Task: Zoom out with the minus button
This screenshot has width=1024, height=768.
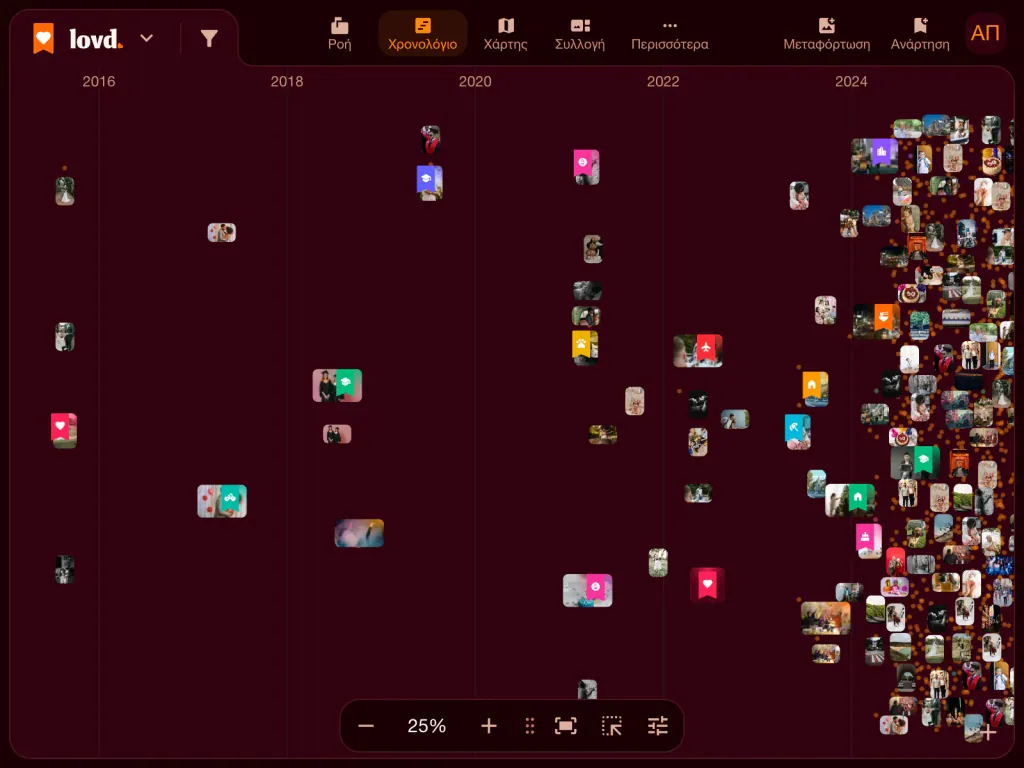Action: 366,726
